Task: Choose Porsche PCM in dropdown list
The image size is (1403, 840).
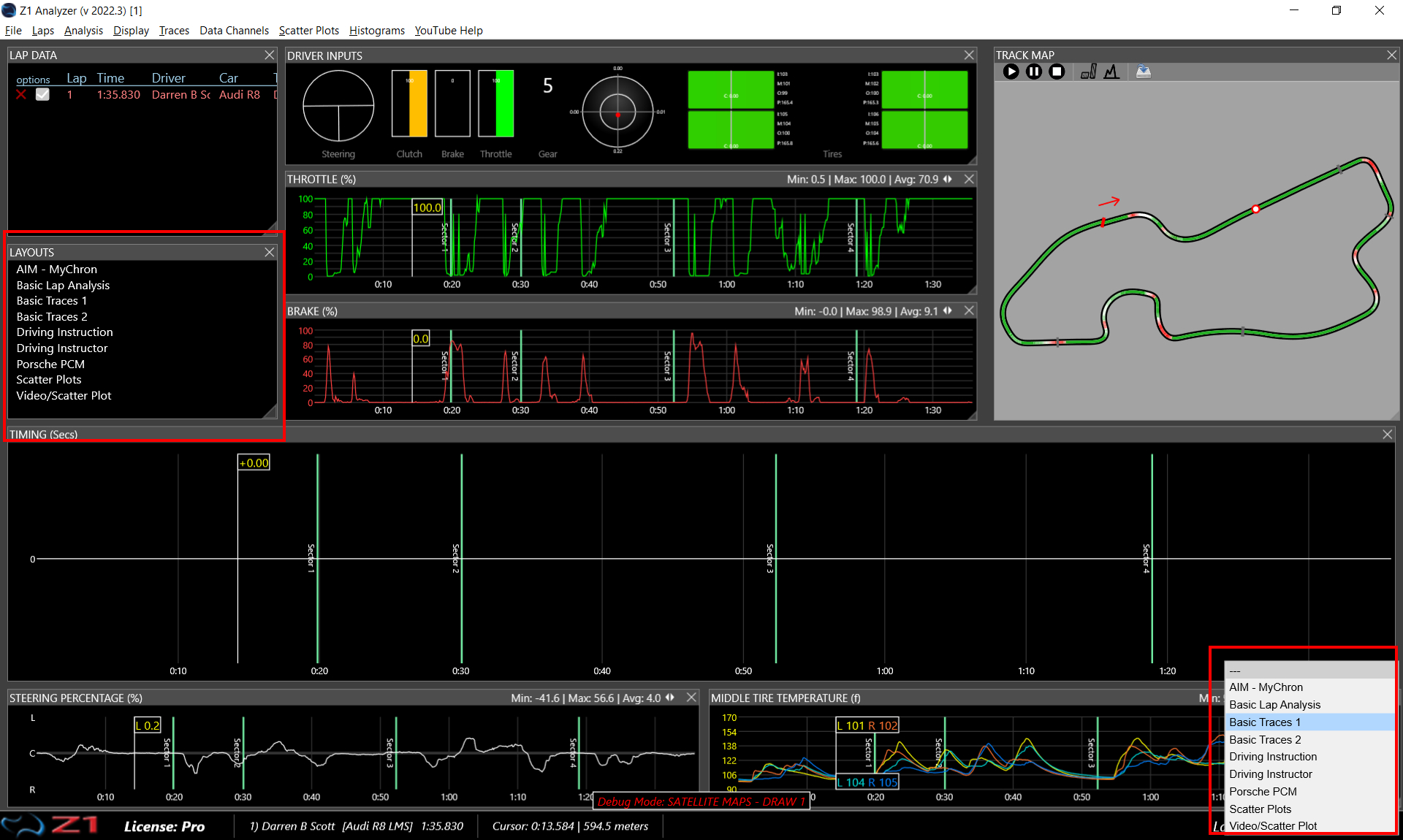Action: point(1310,792)
